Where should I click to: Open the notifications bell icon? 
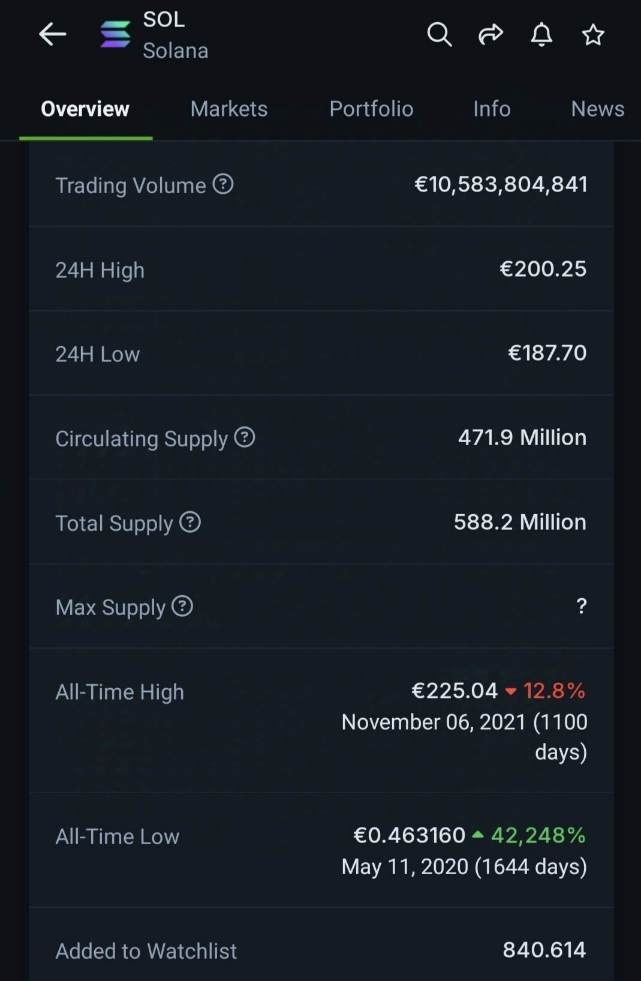541,34
